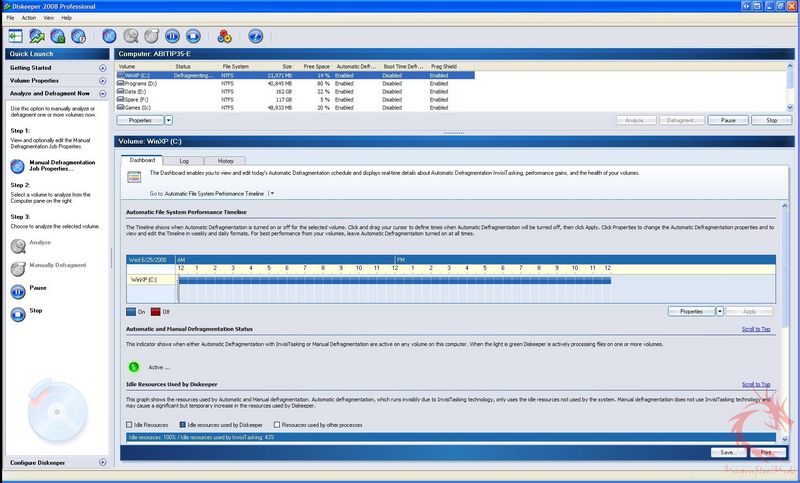Open the Go to timeline dropdown
The height and width of the screenshot is (483, 800).
pos(271,194)
